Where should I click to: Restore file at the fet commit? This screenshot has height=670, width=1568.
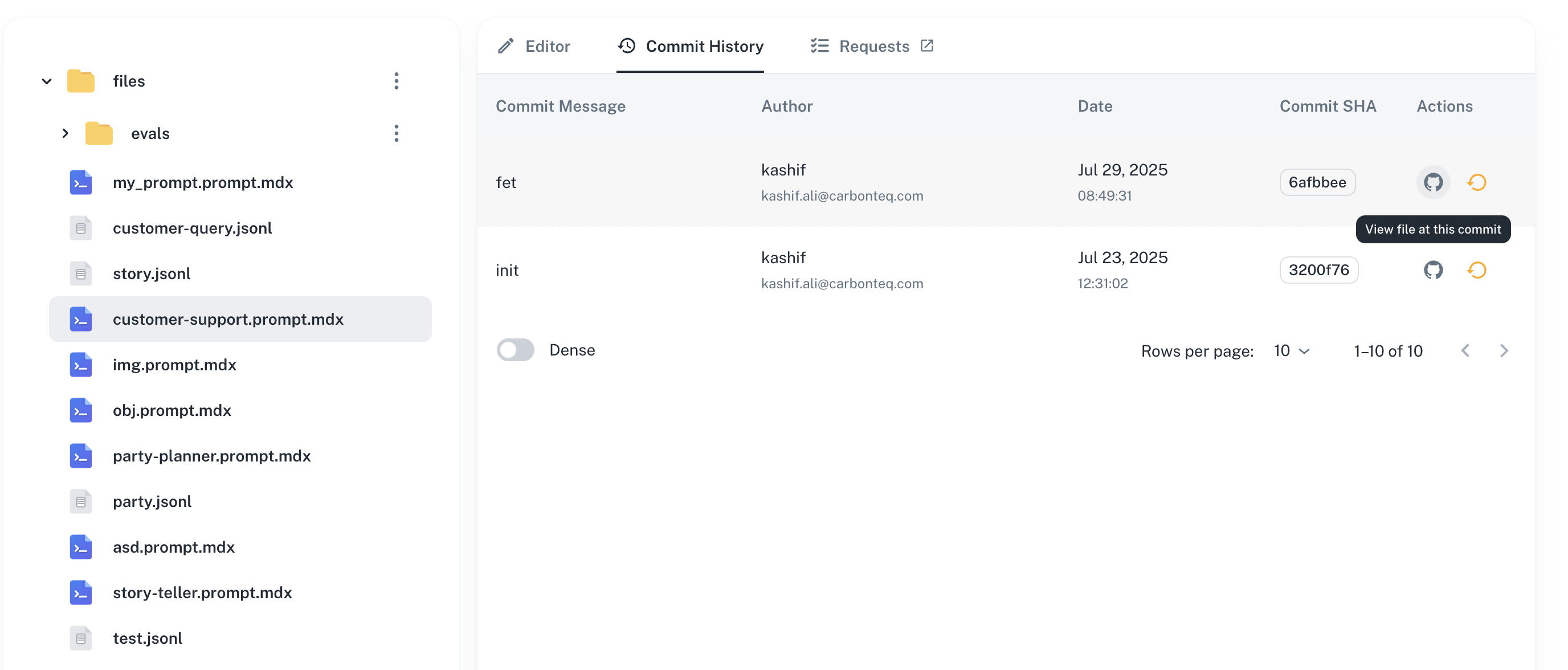click(1477, 182)
